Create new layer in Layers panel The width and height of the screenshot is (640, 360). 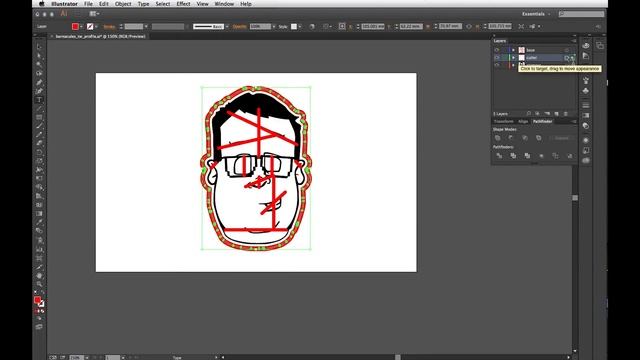click(556, 113)
